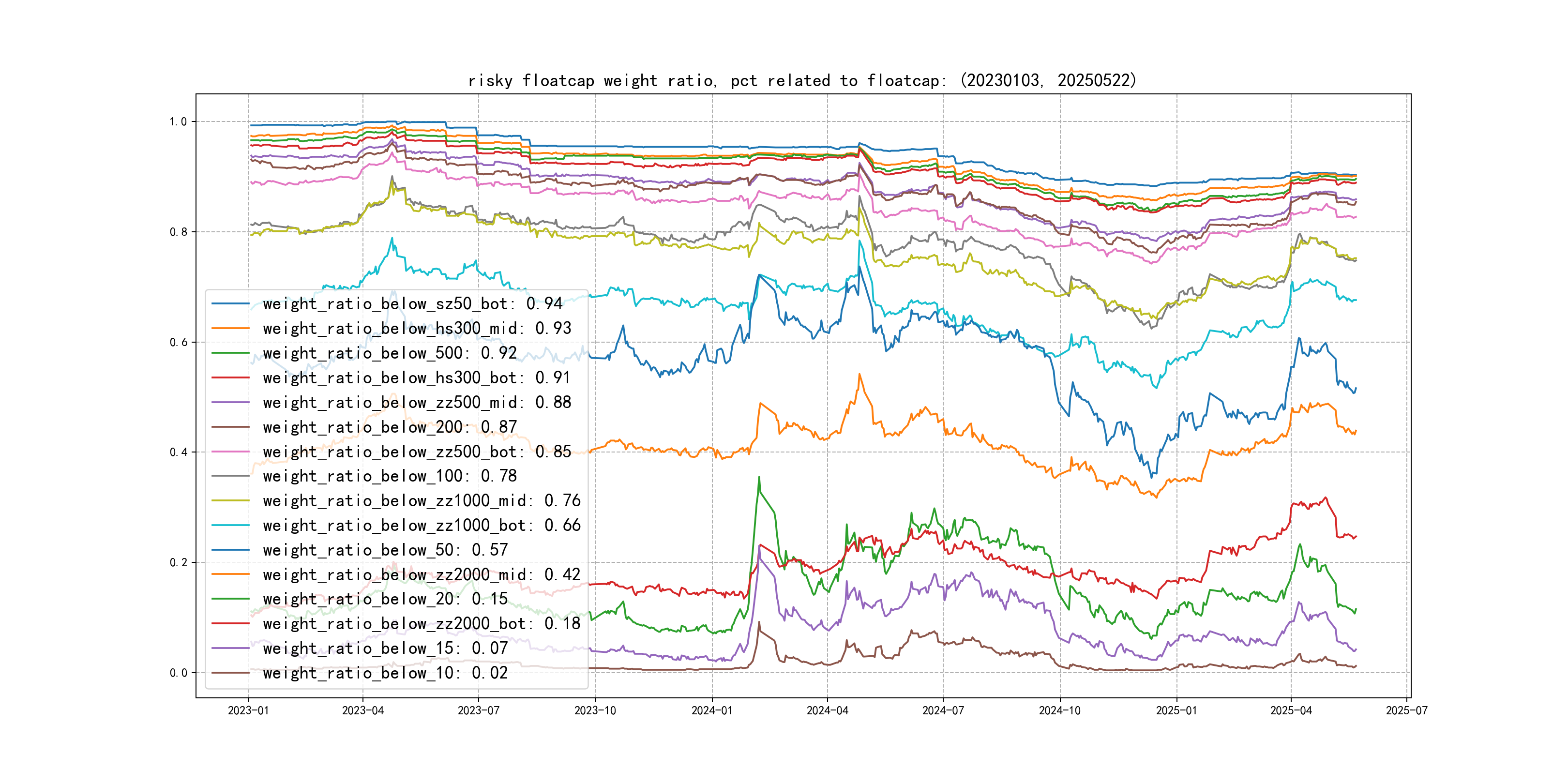
Task: Select the weight_ratio_below_50 legend label
Action: 385,550
